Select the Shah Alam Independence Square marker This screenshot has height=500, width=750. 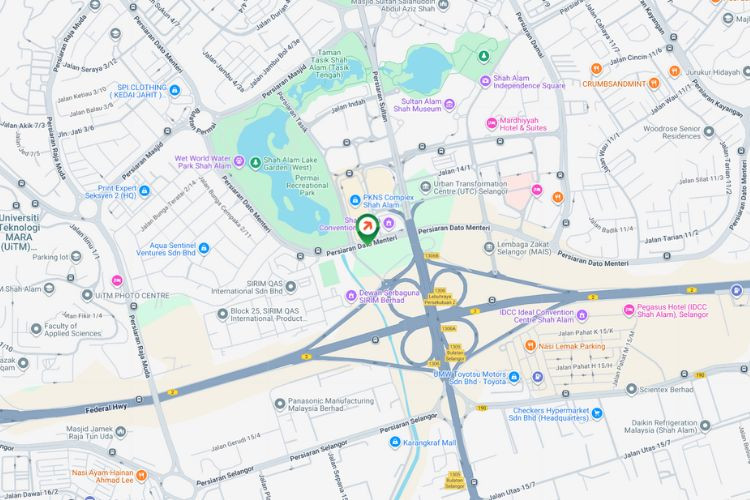pos(485,81)
